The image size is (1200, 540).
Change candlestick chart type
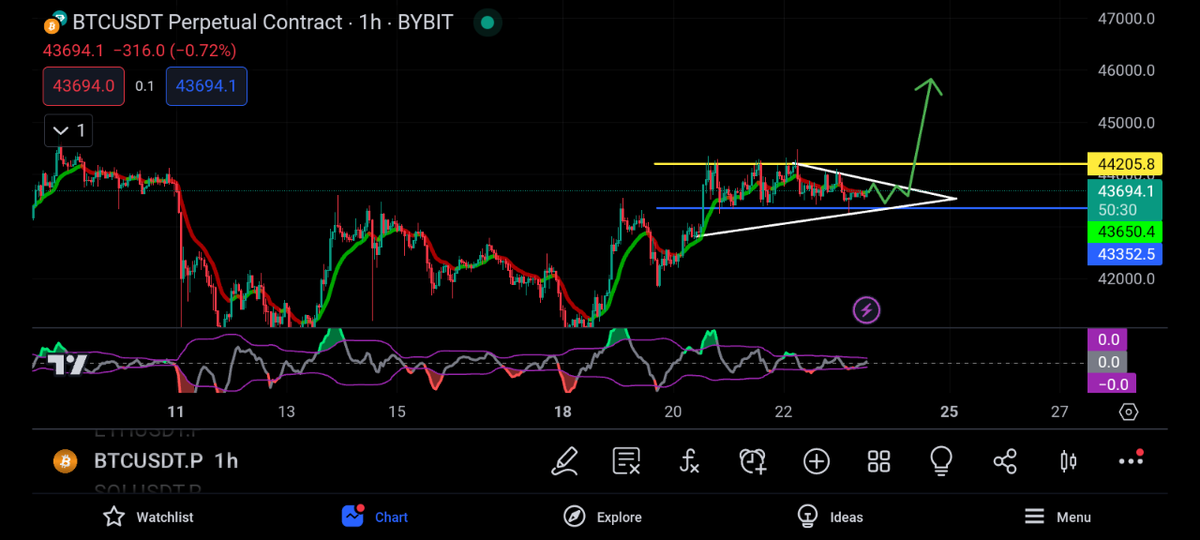1068,461
